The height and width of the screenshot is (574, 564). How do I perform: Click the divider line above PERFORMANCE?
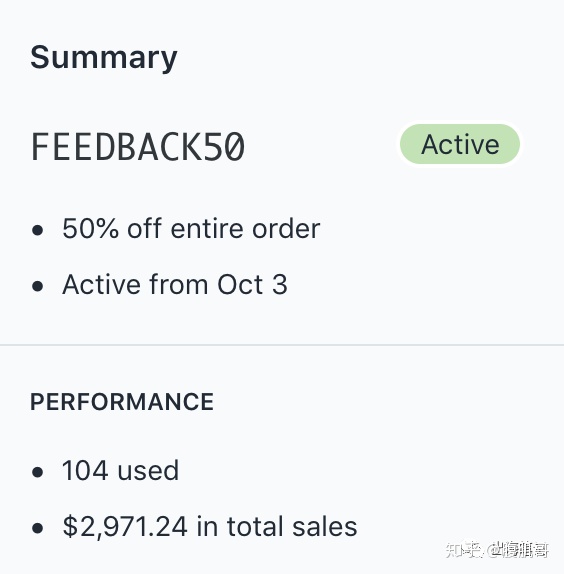click(x=282, y=345)
